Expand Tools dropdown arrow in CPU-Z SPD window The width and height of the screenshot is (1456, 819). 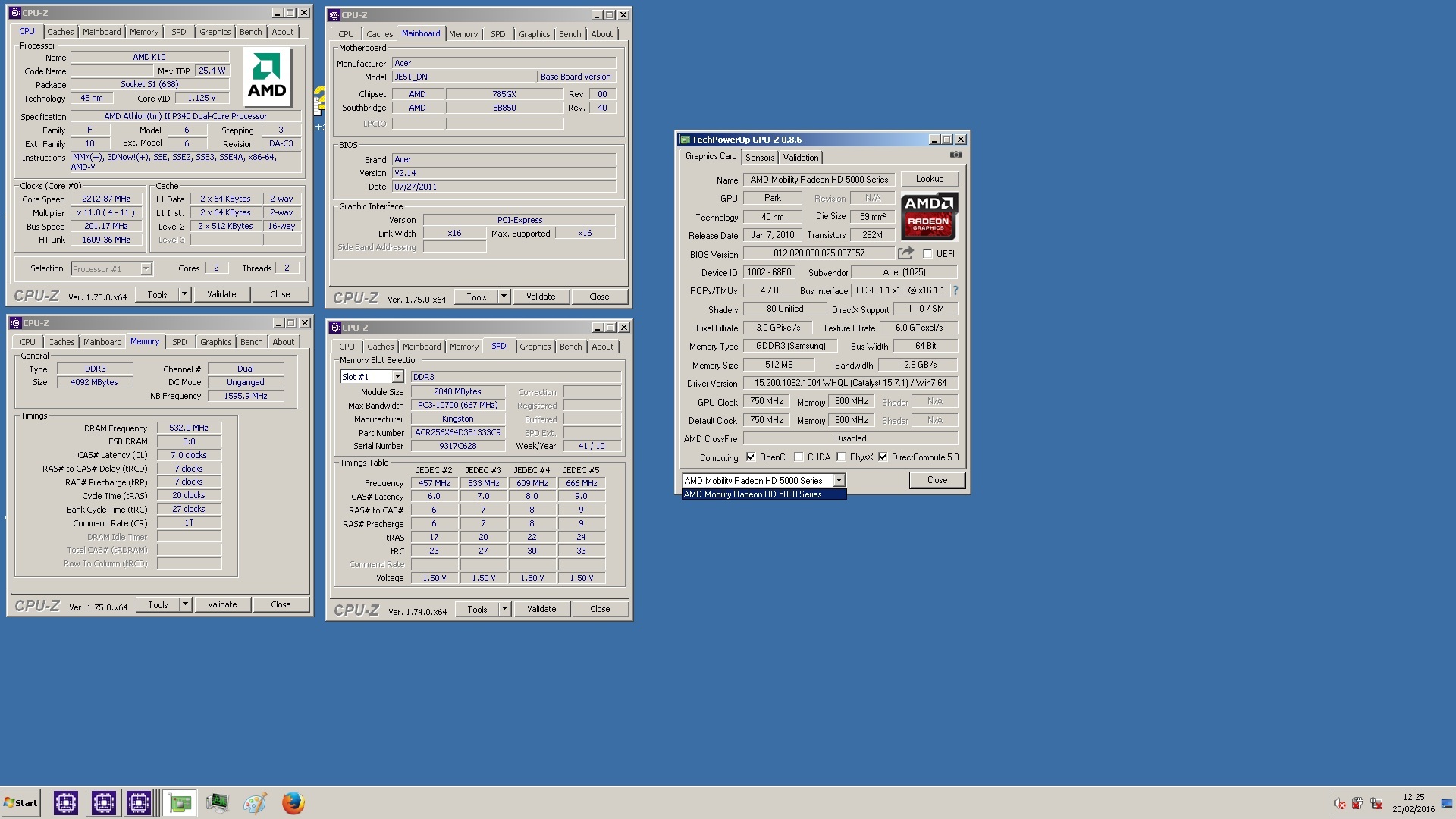point(504,609)
